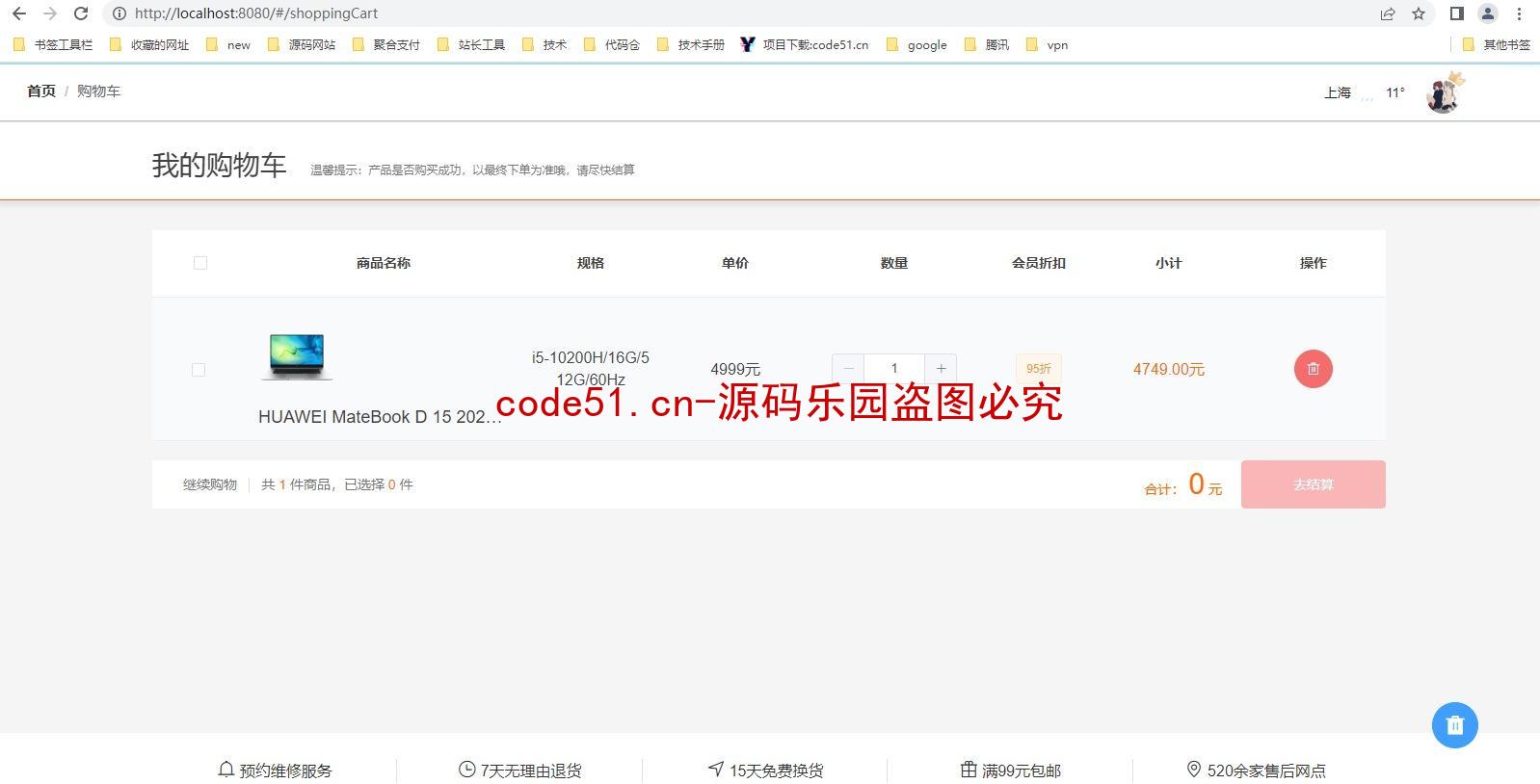Viewport: 1540px width, 784px height.
Task: Click the laptop product thumbnail
Action: [297, 355]
